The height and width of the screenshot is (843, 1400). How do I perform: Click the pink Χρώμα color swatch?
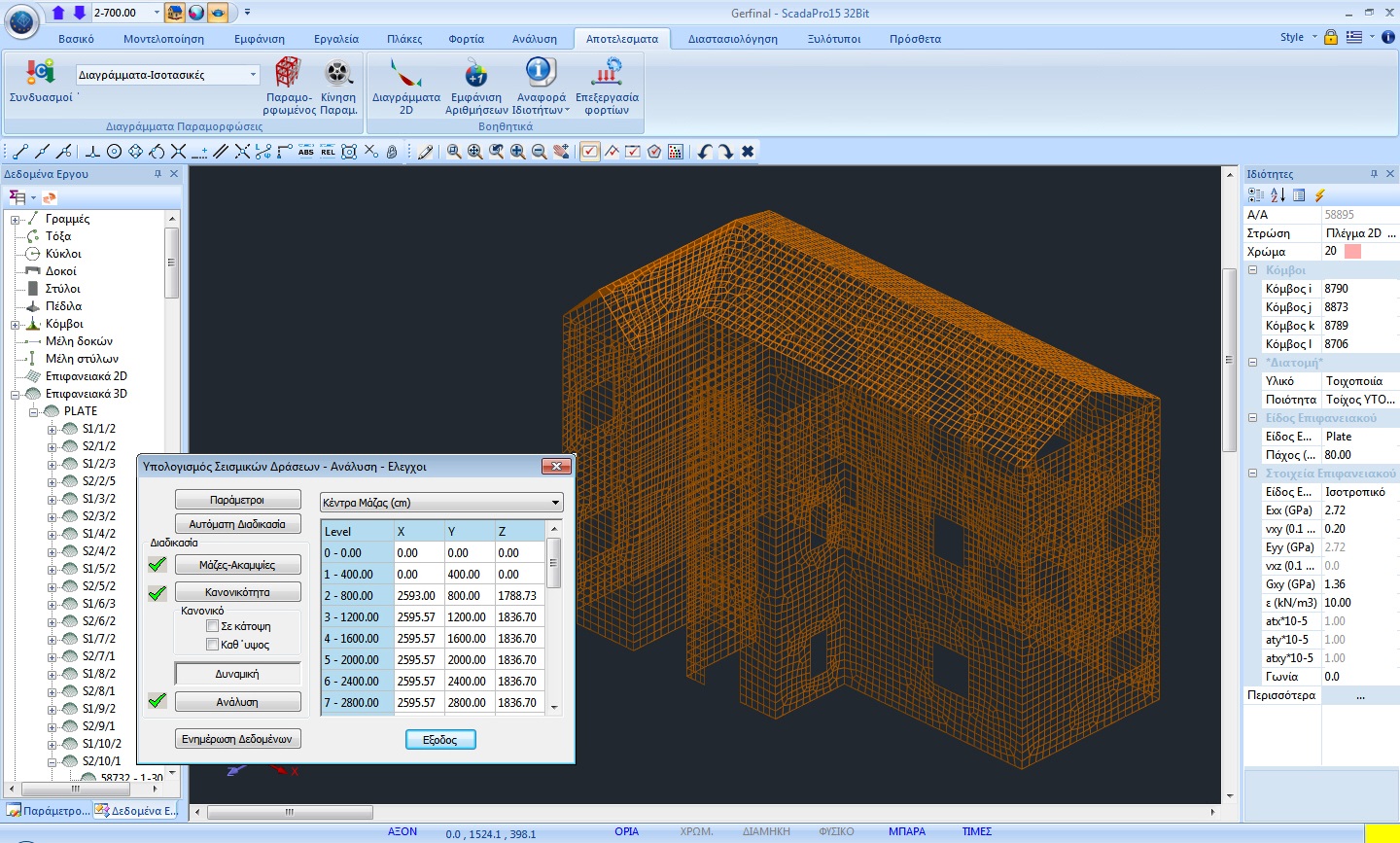pyautogui.click(x=1352, y=251)
